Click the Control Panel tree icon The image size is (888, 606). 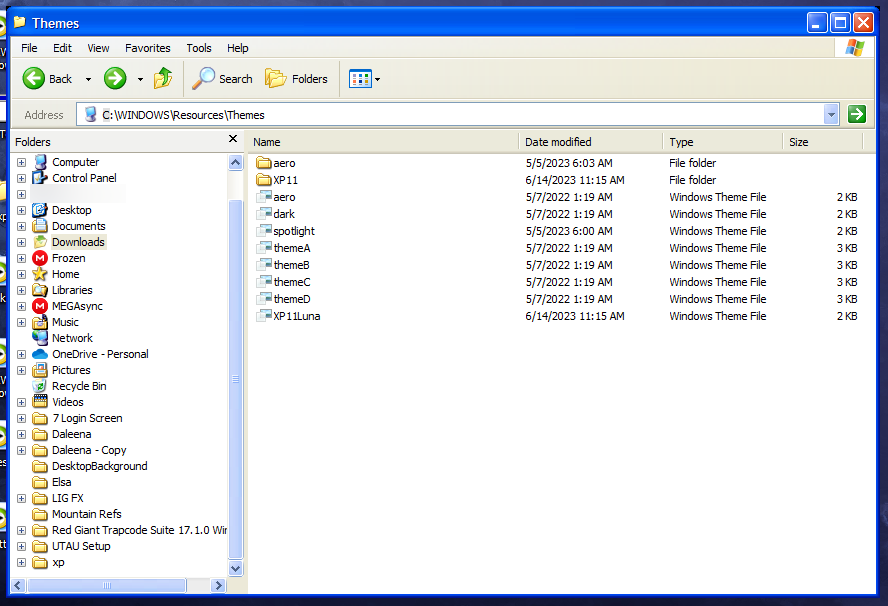coord(40,178)
